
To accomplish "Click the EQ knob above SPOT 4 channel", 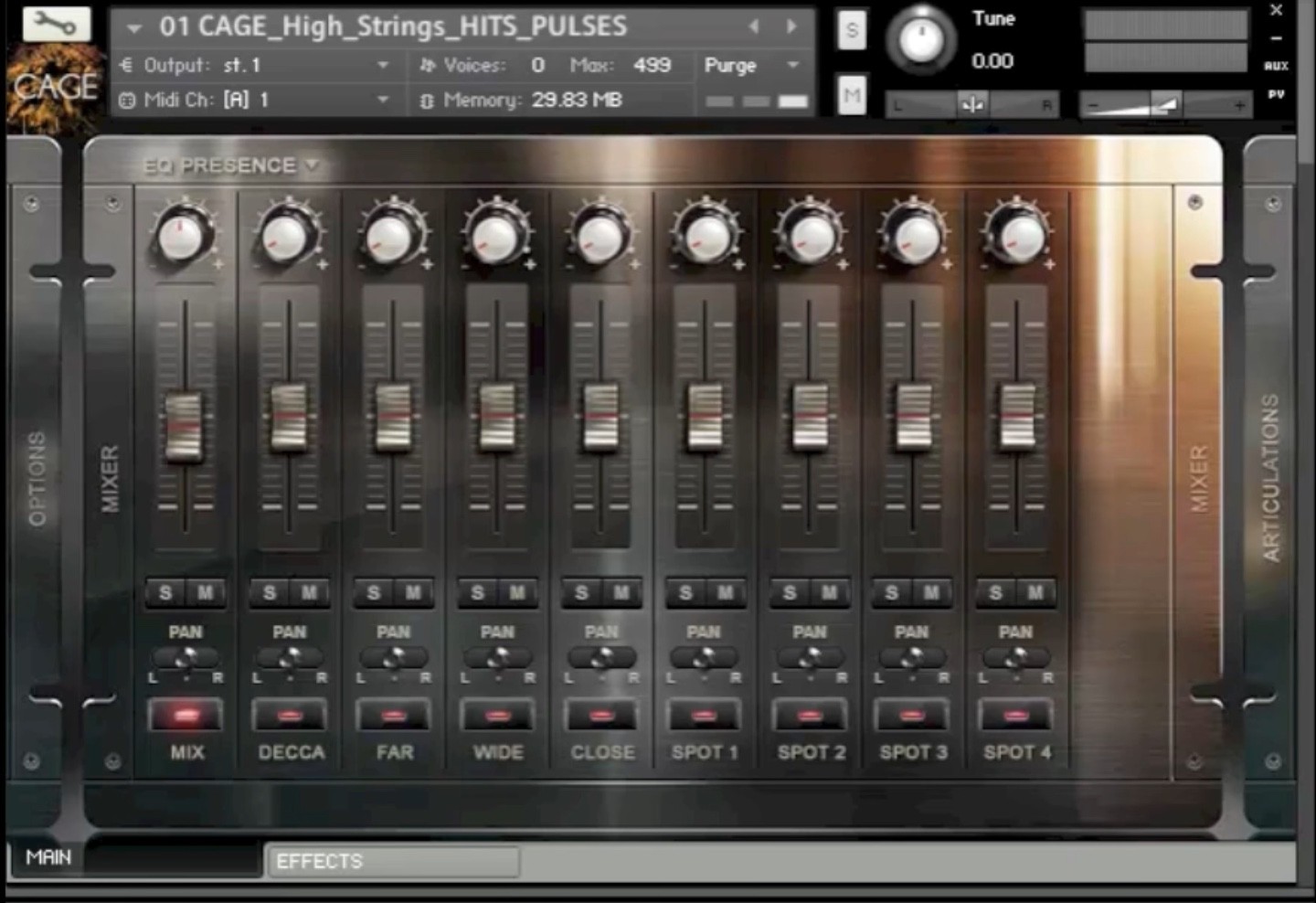I will click(x=1016, y=237).
